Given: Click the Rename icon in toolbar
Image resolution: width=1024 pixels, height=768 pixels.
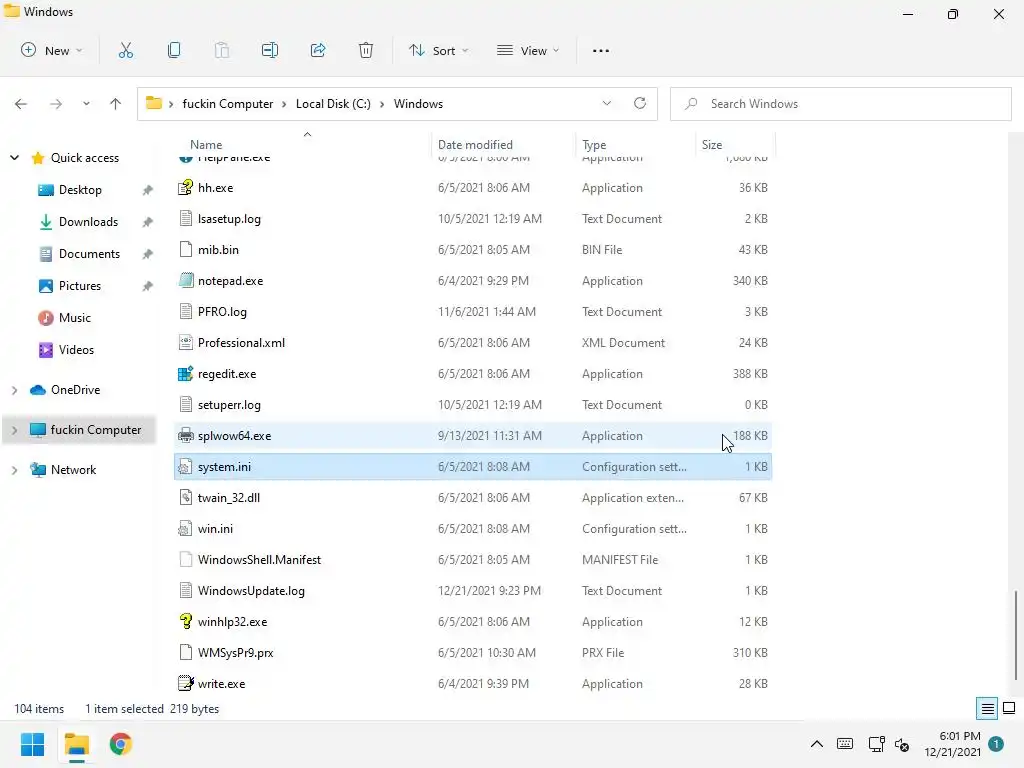Looking at the screenshot, I should [270, 50].
